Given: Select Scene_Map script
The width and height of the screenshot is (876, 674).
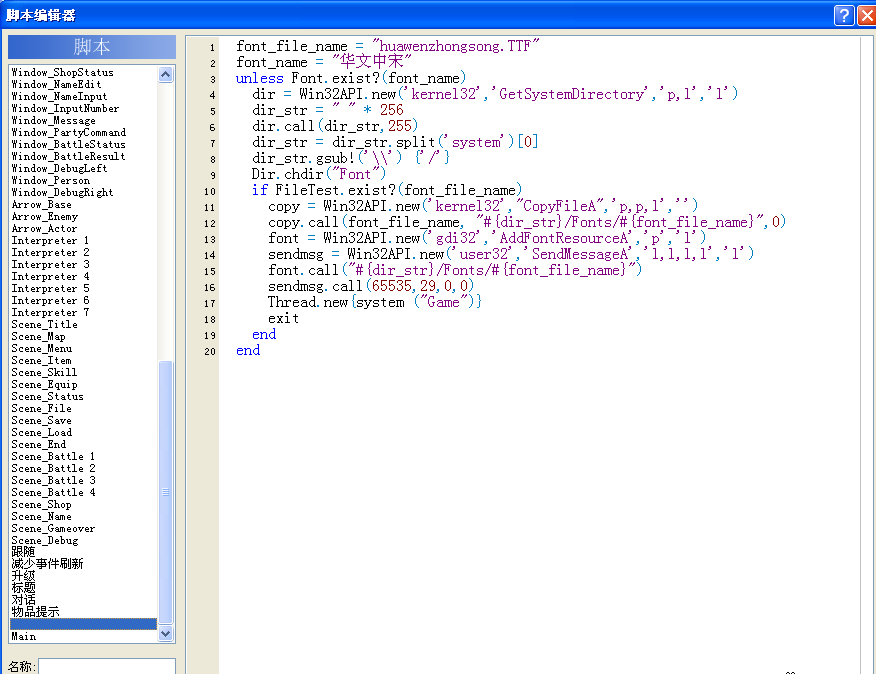Looking at the screenshot, I should 39,336.
